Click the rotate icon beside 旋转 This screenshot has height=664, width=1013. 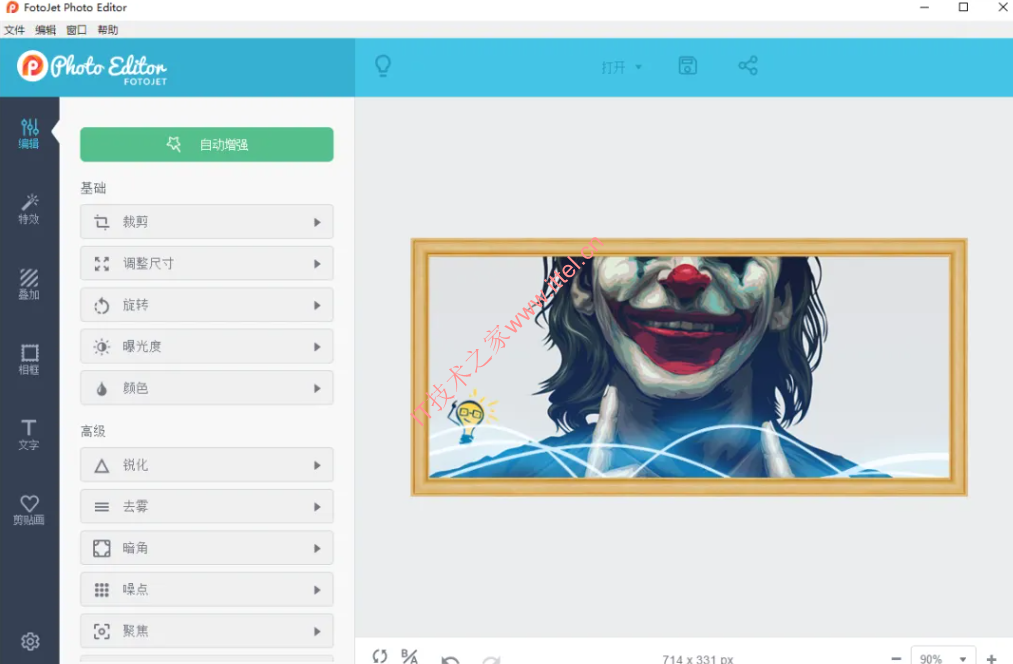pyautogui.click(x=101, y=305)
